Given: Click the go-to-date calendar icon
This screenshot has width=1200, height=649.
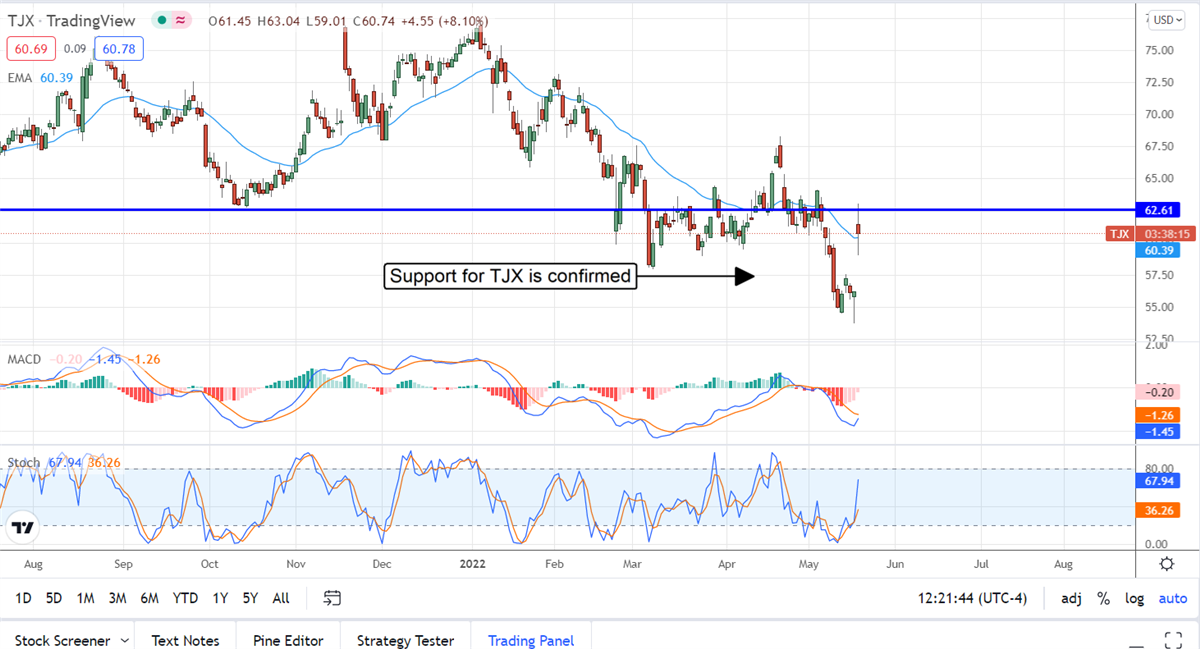Looking at the screenshot, I should (x=333, y=598).
